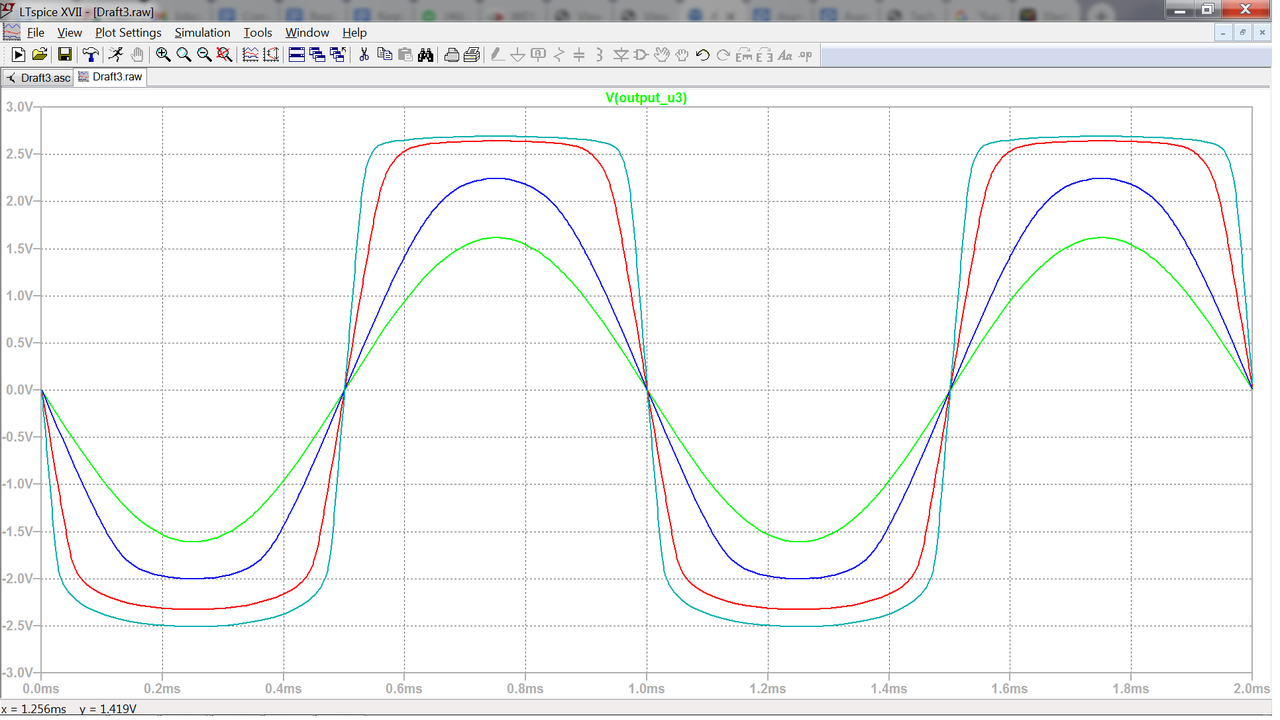Redo the last action
The width and height of the screenshot is (1280, 720).
point(724,54)
